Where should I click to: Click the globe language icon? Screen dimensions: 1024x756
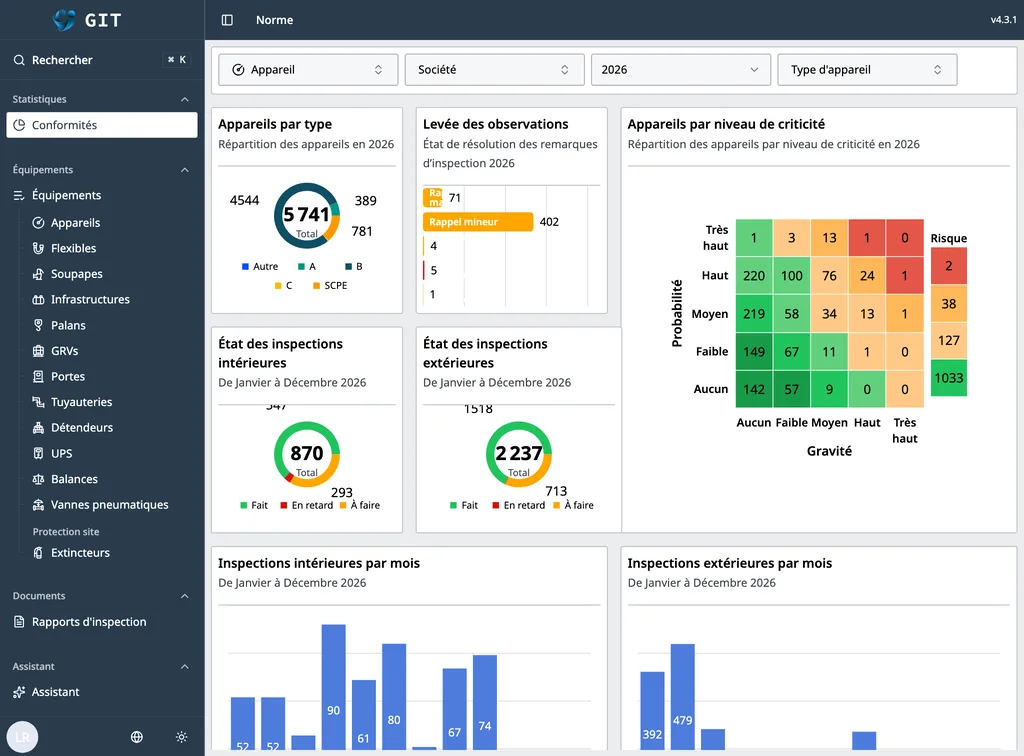(136, 736)
